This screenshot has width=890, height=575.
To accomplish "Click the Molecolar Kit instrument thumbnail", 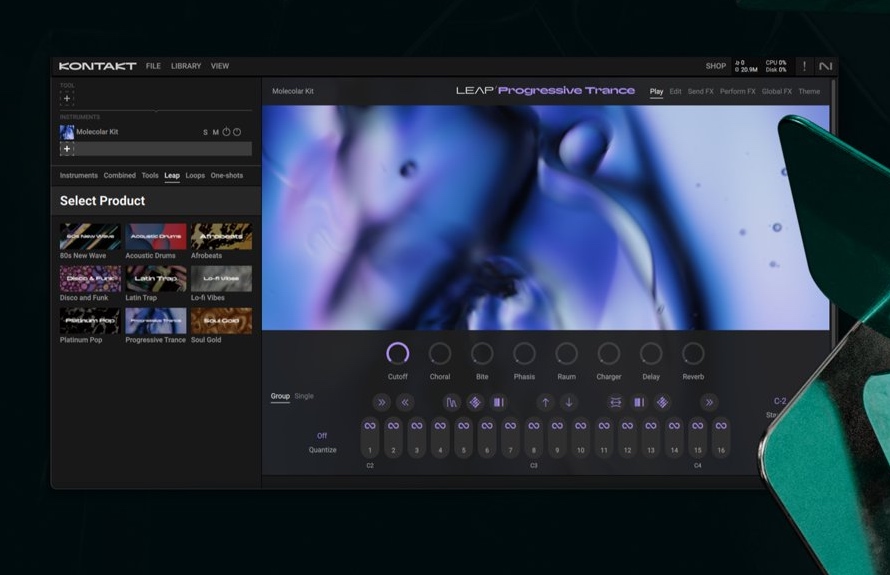I will click(67, 132).
